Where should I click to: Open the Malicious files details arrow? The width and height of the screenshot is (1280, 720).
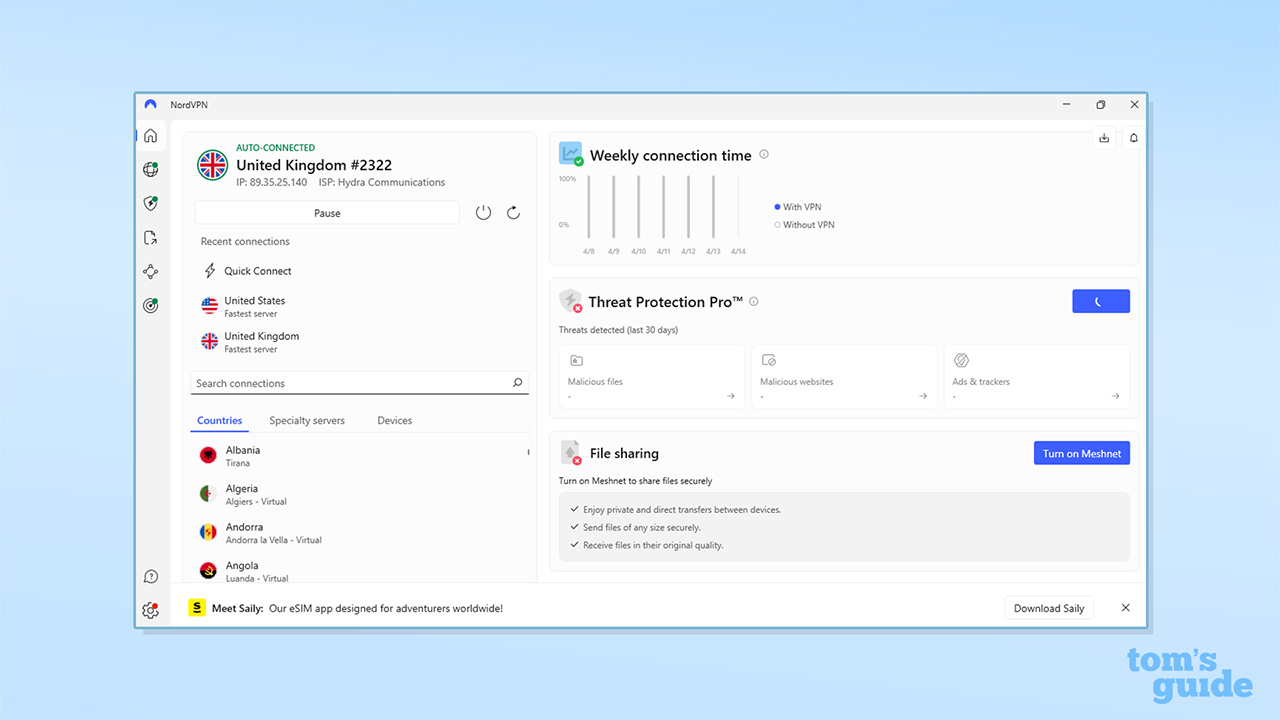click(731, 396)
